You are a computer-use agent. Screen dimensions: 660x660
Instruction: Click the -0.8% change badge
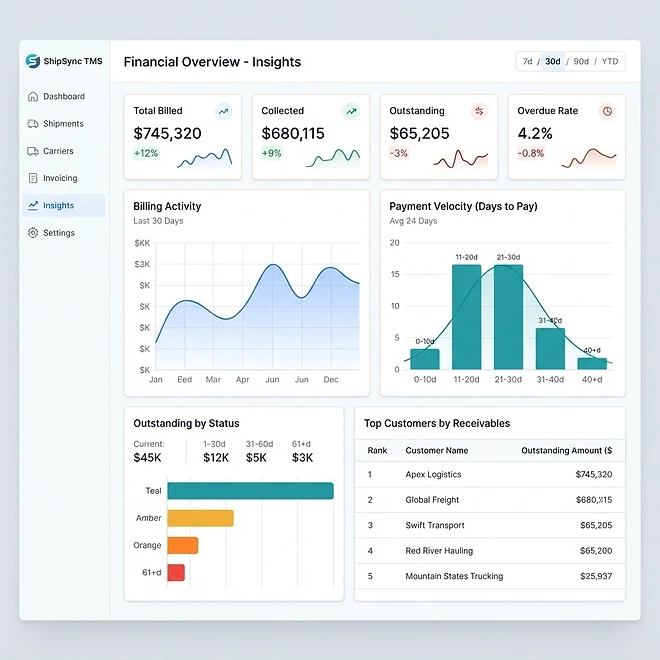click(x=531, y=153)
